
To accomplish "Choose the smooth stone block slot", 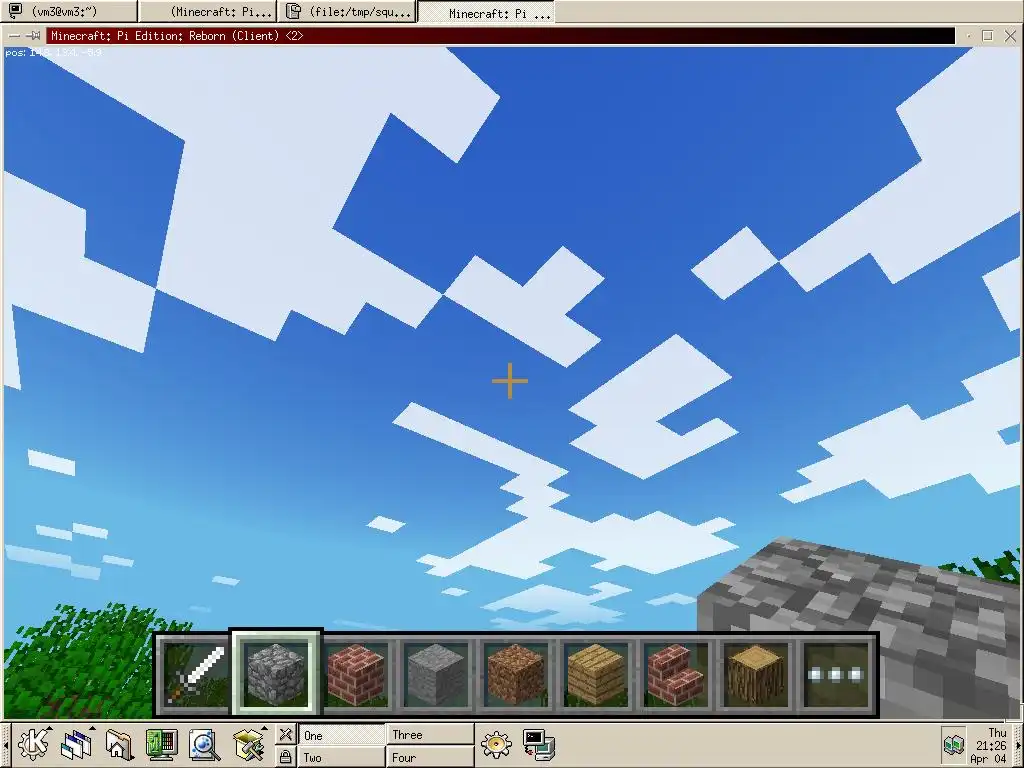I will tap(436, 674).
